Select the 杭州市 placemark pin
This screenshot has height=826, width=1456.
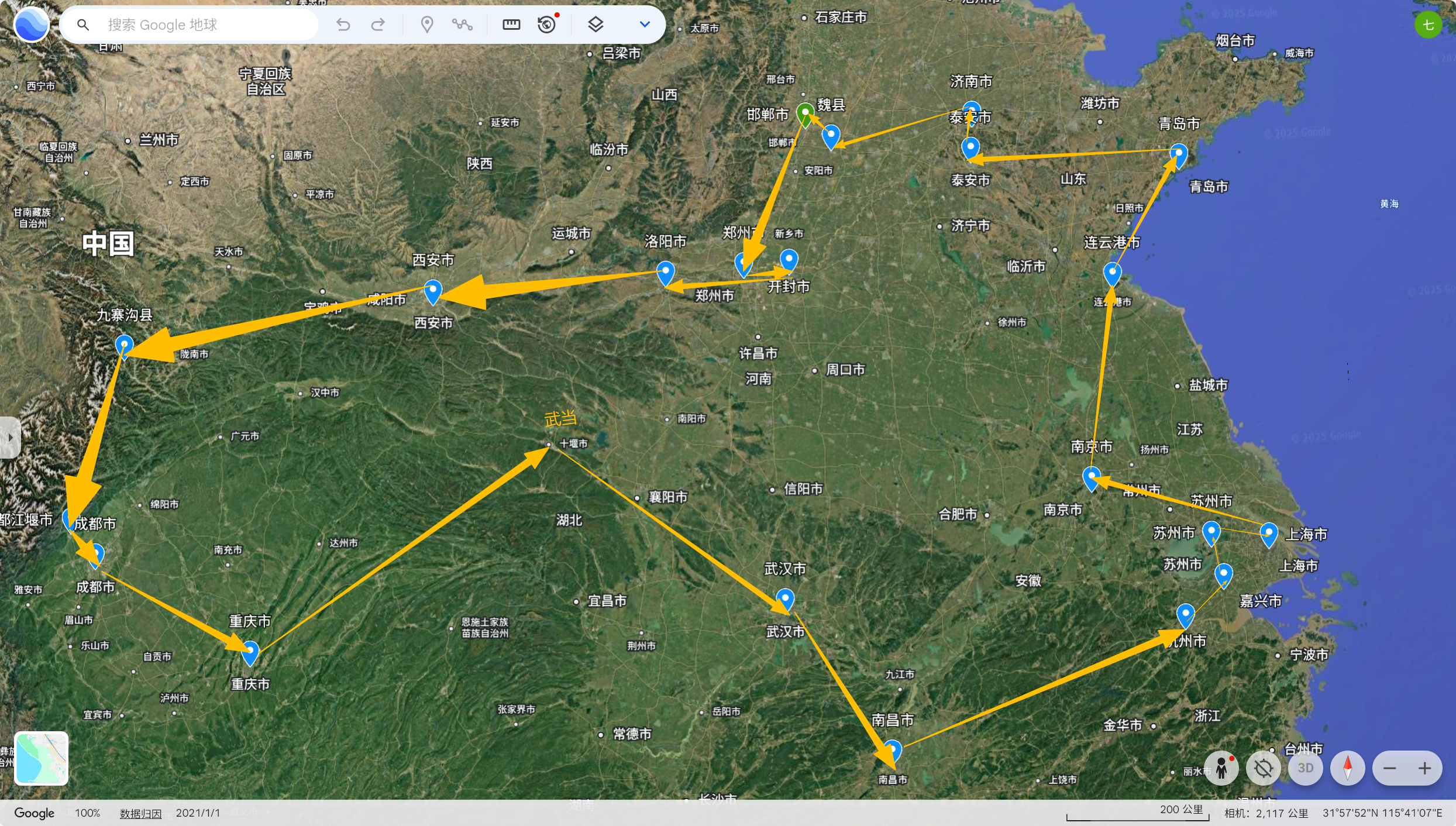1185,617
